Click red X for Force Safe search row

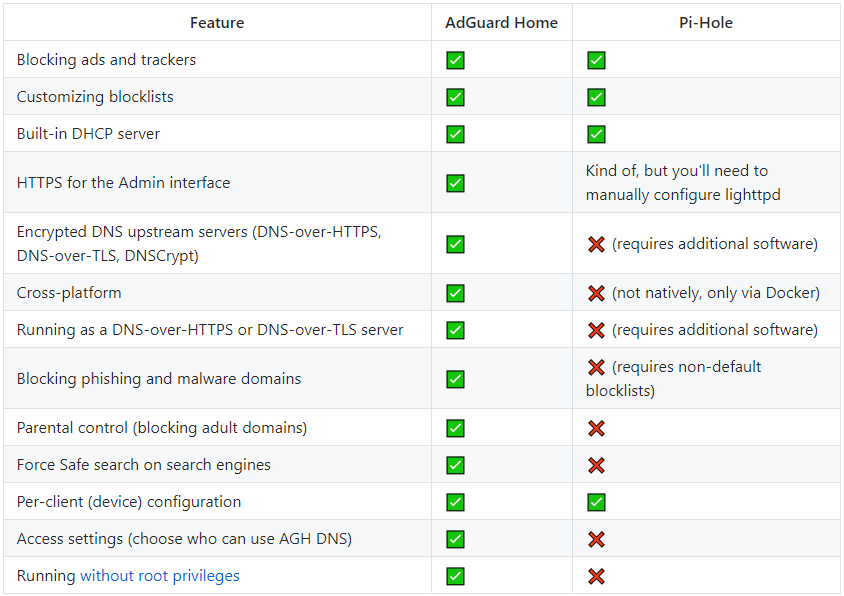(x=596, y=465)
